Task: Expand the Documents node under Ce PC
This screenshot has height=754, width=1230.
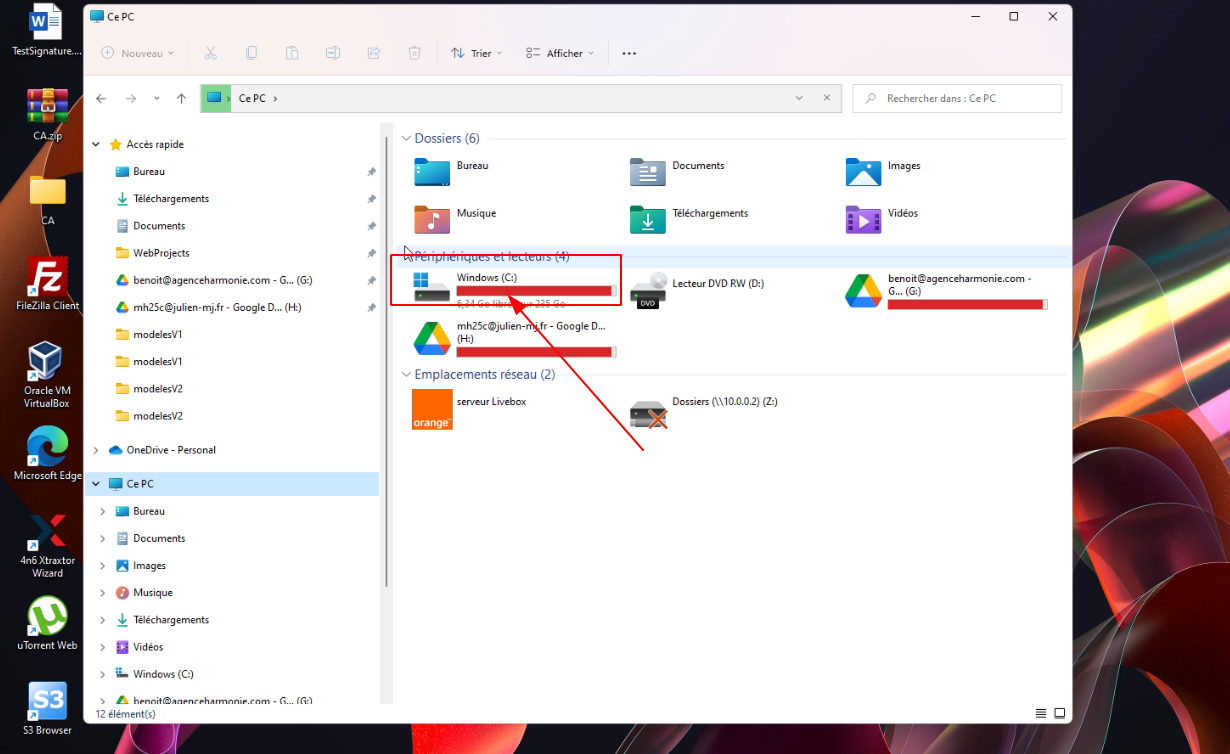Action: [103, 538]
